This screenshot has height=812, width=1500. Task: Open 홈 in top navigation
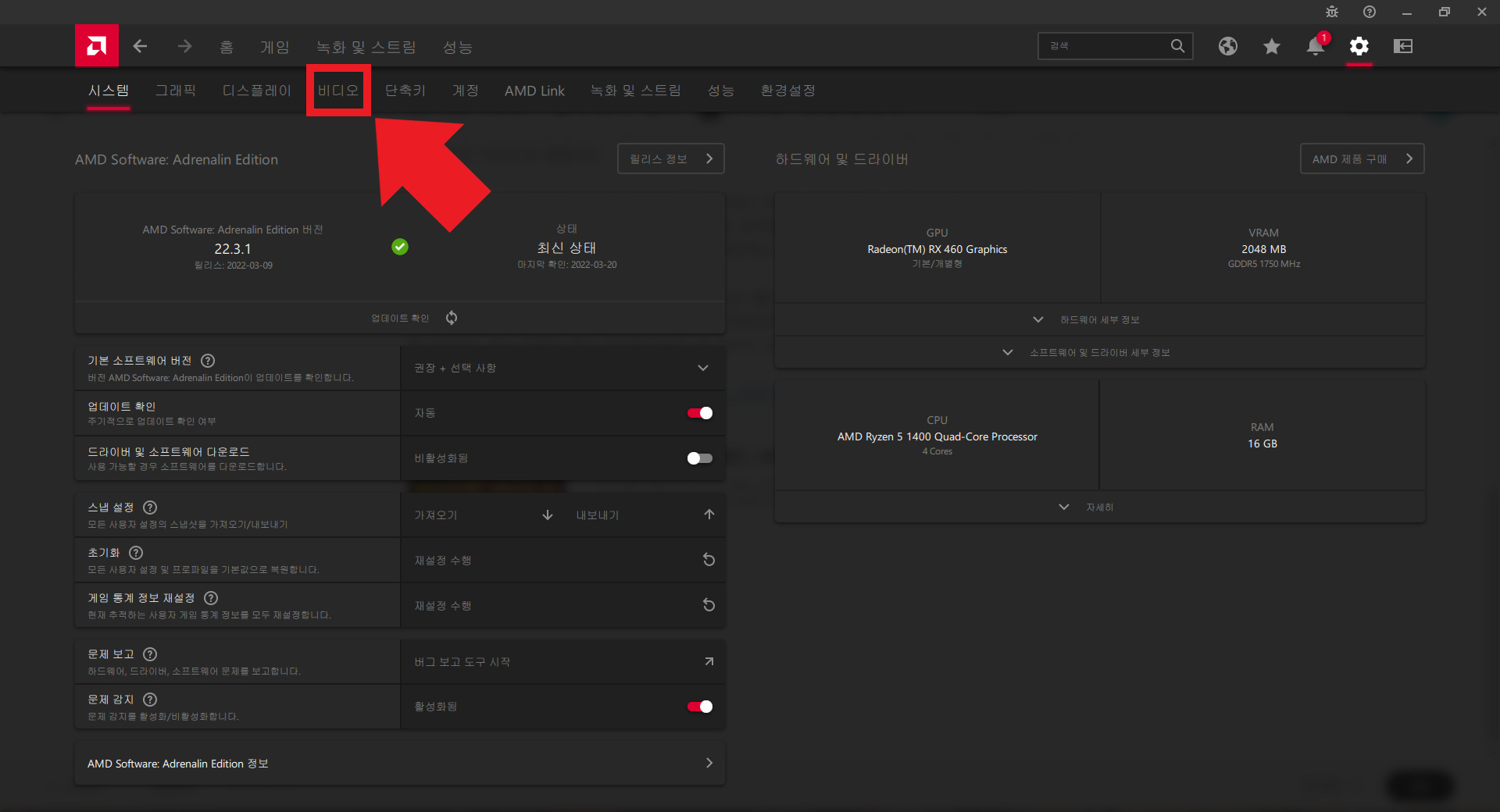pyautogui.click(x=227, y=47)
